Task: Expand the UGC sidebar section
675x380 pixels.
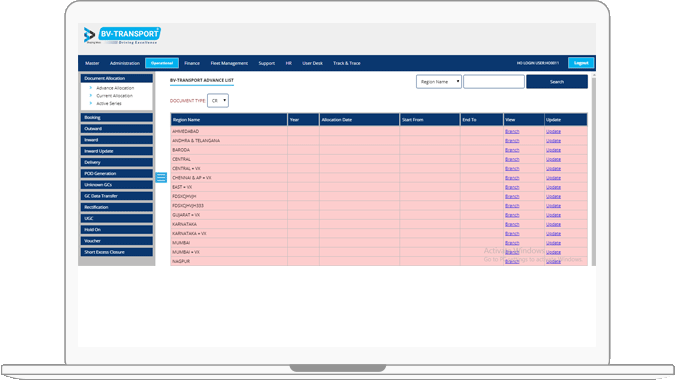Action: (117, 218)
